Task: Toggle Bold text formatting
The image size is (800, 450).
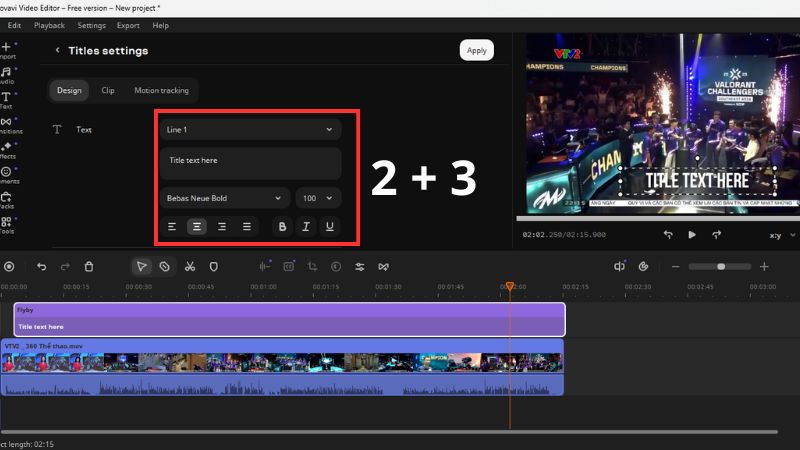Action: click(x=282, y=227)
